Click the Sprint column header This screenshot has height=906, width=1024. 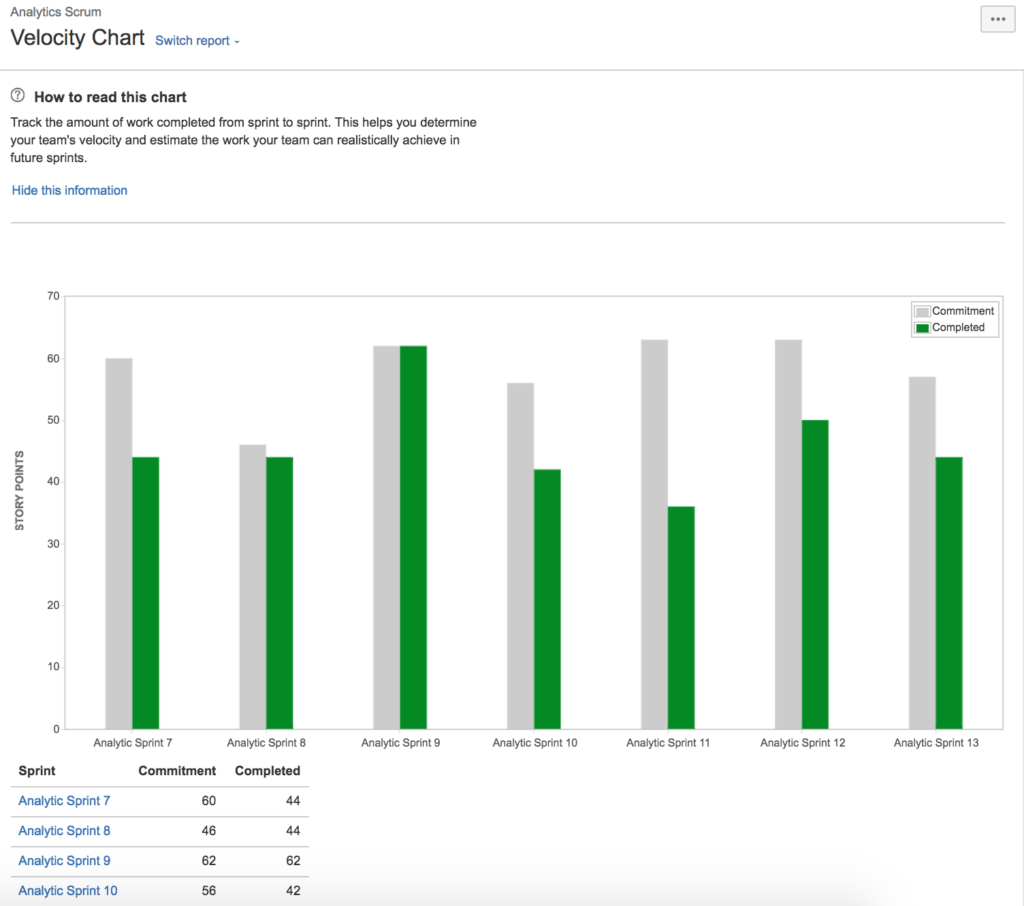point(36,770)
